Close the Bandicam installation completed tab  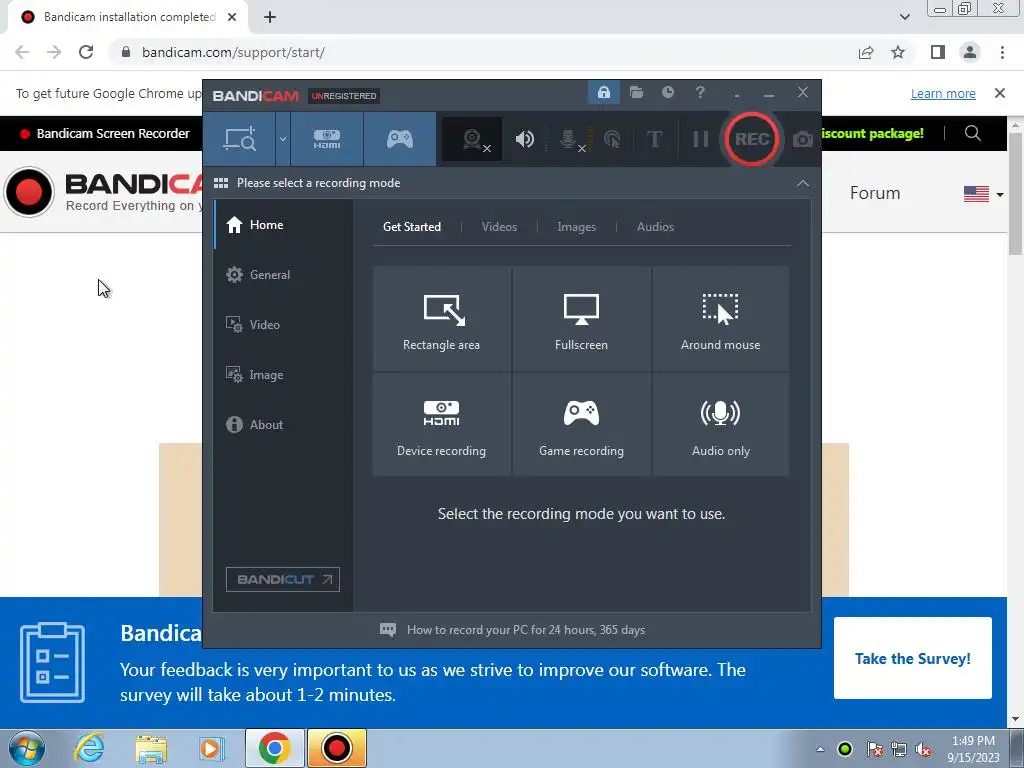232,17
